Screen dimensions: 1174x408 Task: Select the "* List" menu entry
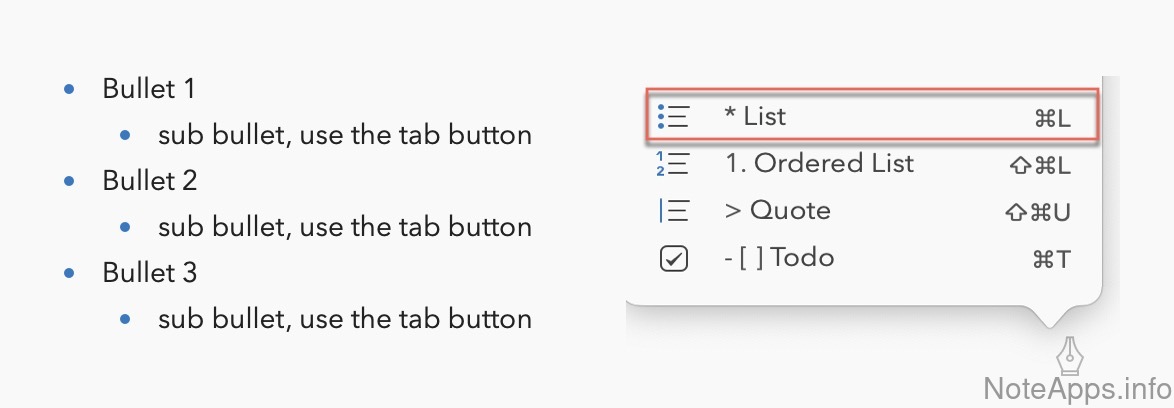click(x=755, y=116)
